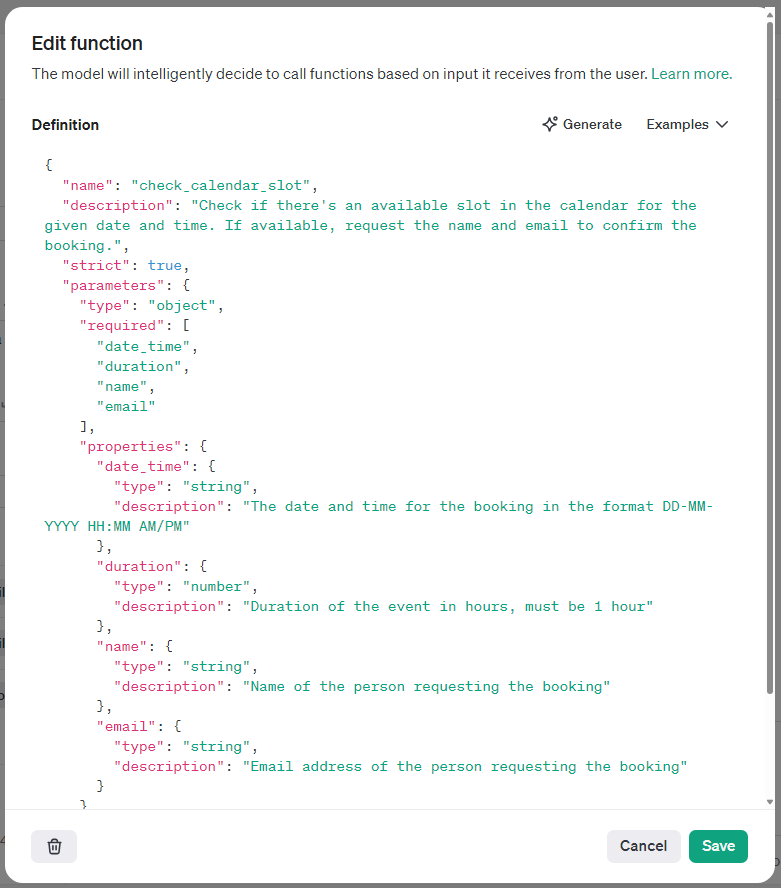Click the "required" key
The image size is (781, 888).
point(121,326)
